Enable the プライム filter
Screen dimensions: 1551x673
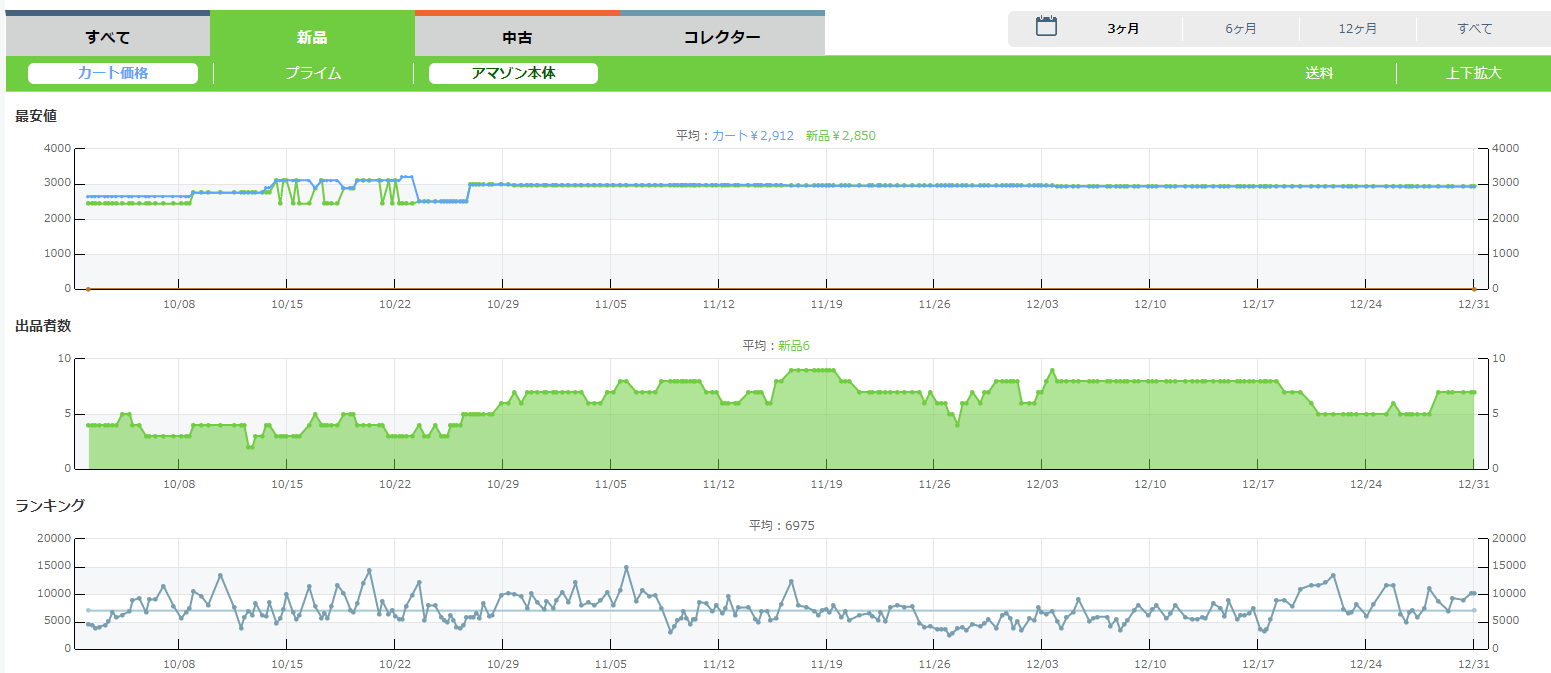[x=313, y=73]
